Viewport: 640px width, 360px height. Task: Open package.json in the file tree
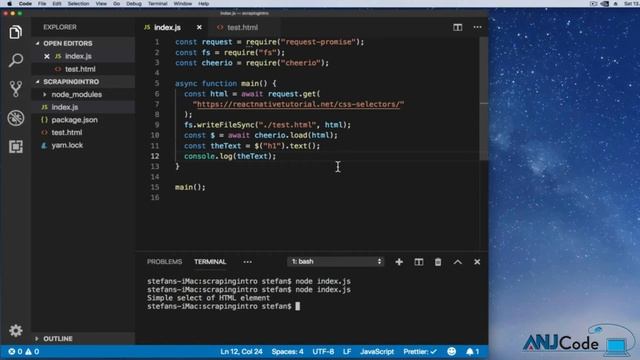pyautogui.click(x=83, y=120)
